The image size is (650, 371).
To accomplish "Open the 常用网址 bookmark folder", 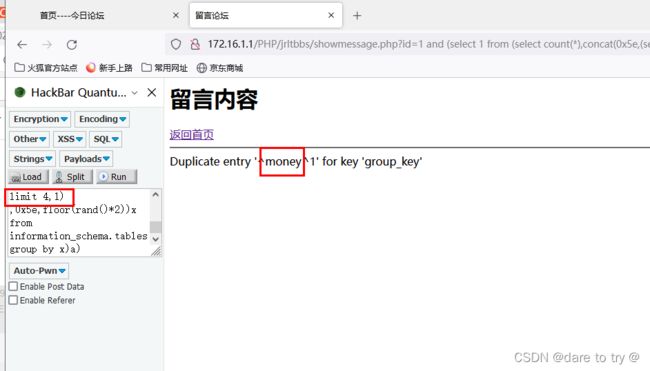I will 165,68.
